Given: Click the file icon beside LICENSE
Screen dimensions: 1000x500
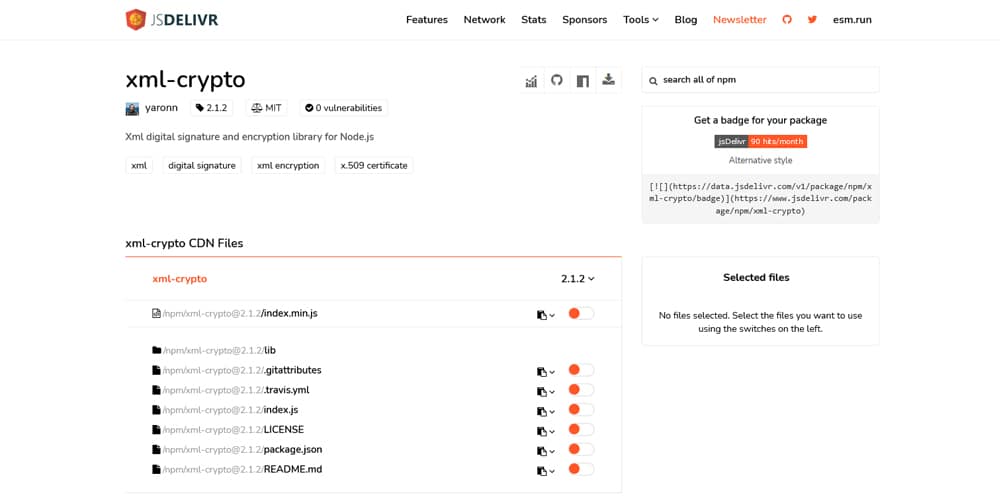Looking at the screenshot, I should (x=156, y=429).
